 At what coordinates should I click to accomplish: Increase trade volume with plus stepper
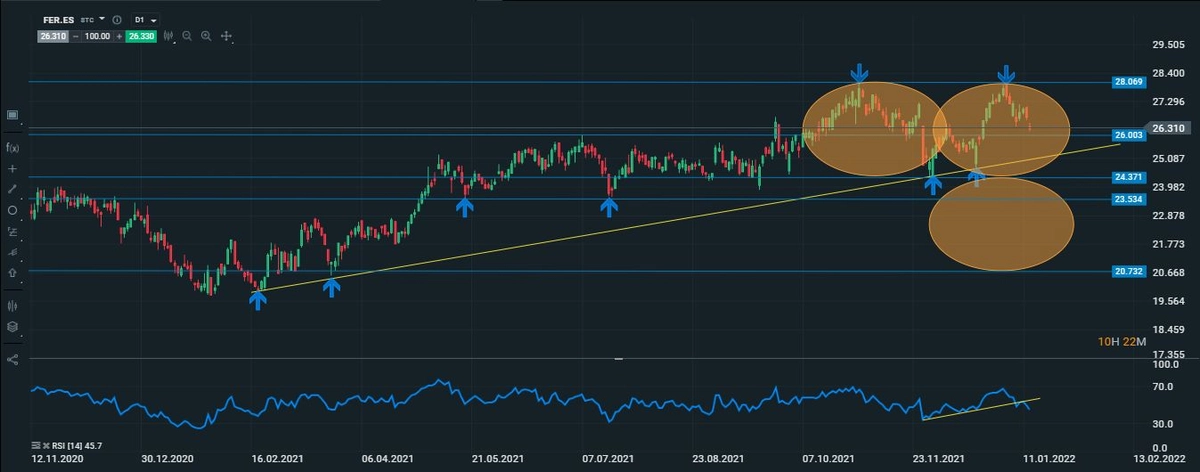tap(119, 36)
